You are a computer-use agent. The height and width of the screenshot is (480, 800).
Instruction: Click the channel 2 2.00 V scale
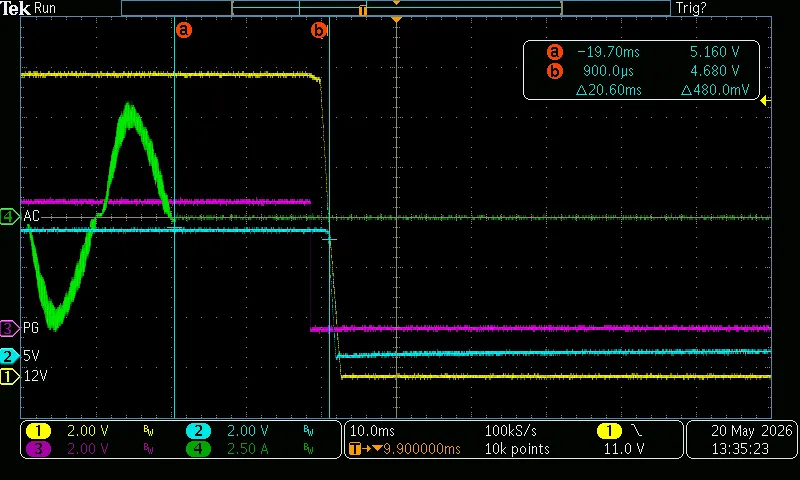247,431
